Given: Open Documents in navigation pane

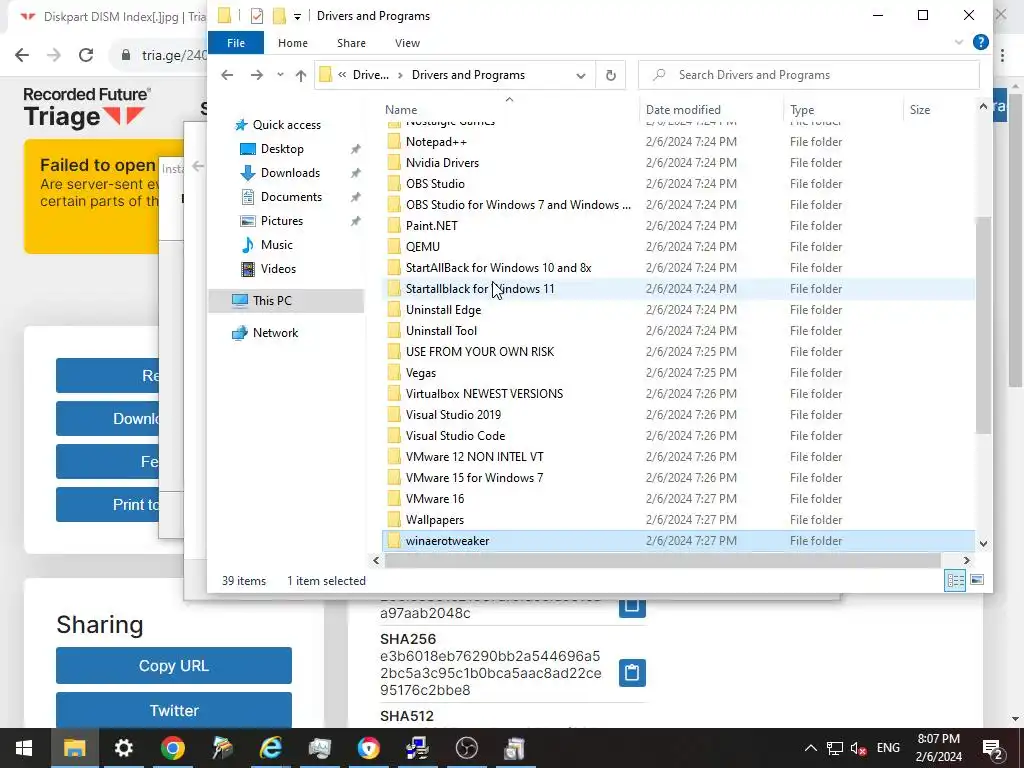Looking at the screenshot, I should pyautogui.click(x=291, y=197).
